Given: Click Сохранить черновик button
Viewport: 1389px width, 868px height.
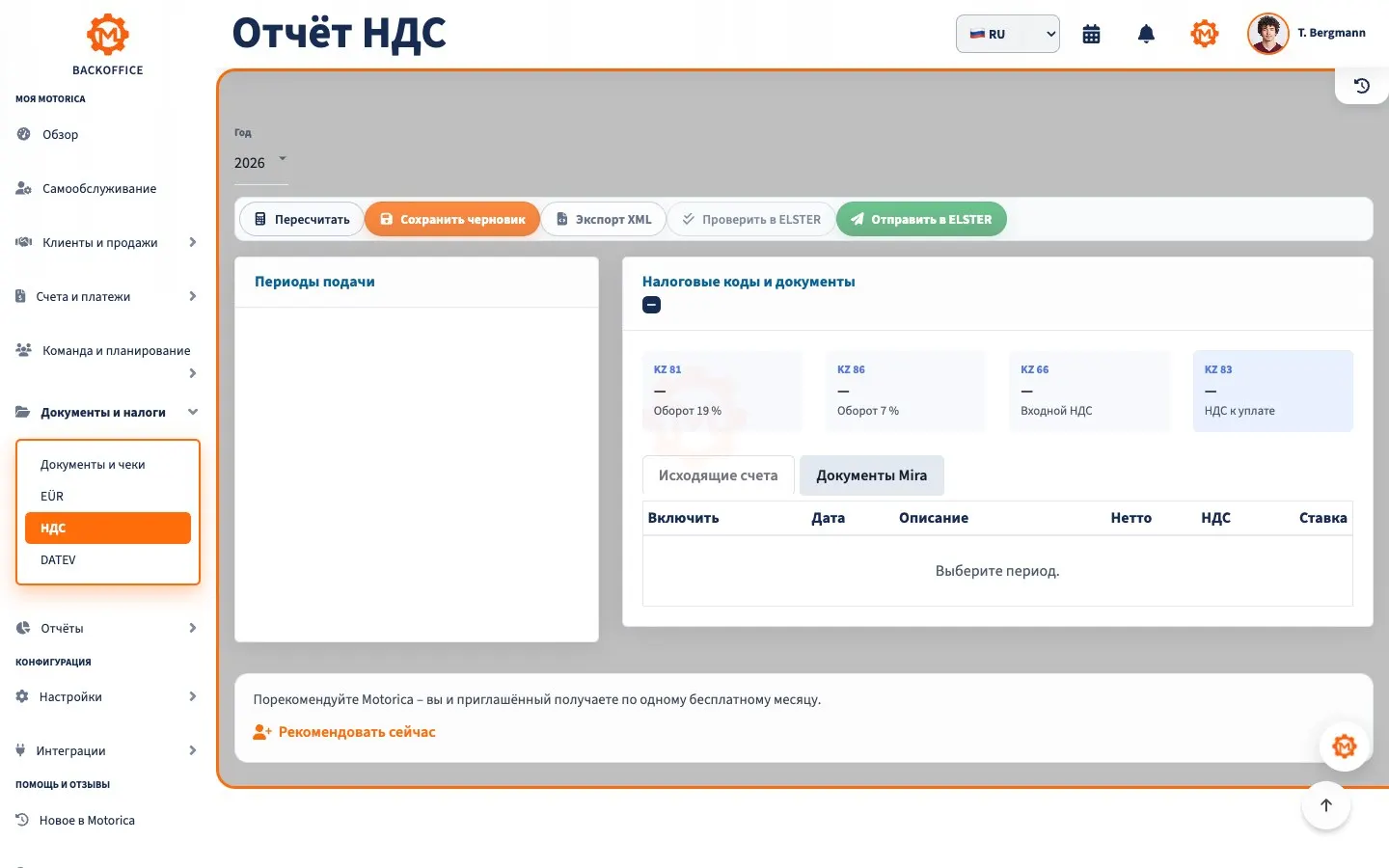Looking at the screenshot, I should point(451,219).
